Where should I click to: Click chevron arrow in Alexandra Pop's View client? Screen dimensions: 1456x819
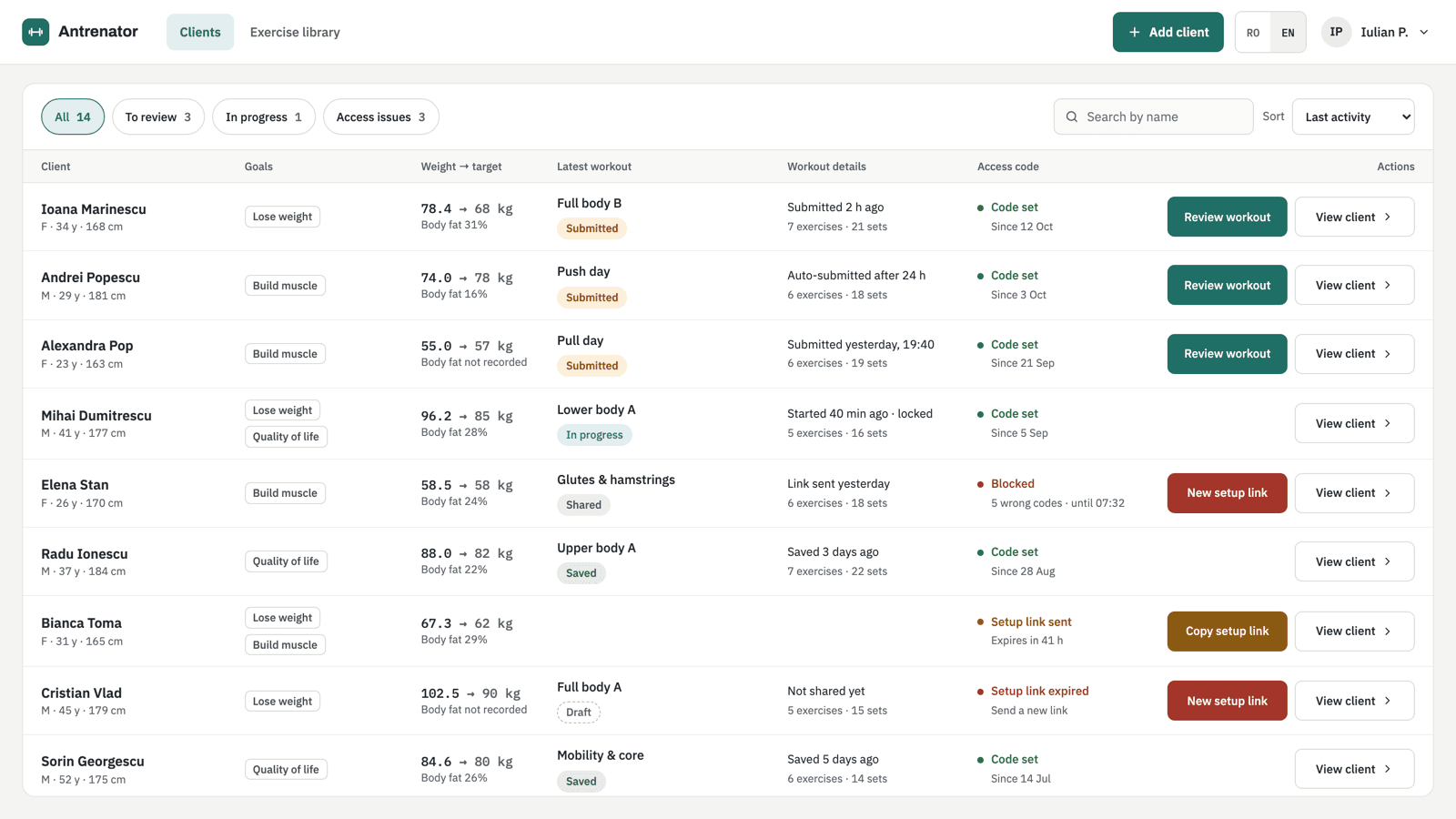click(x=1388, y=353)
